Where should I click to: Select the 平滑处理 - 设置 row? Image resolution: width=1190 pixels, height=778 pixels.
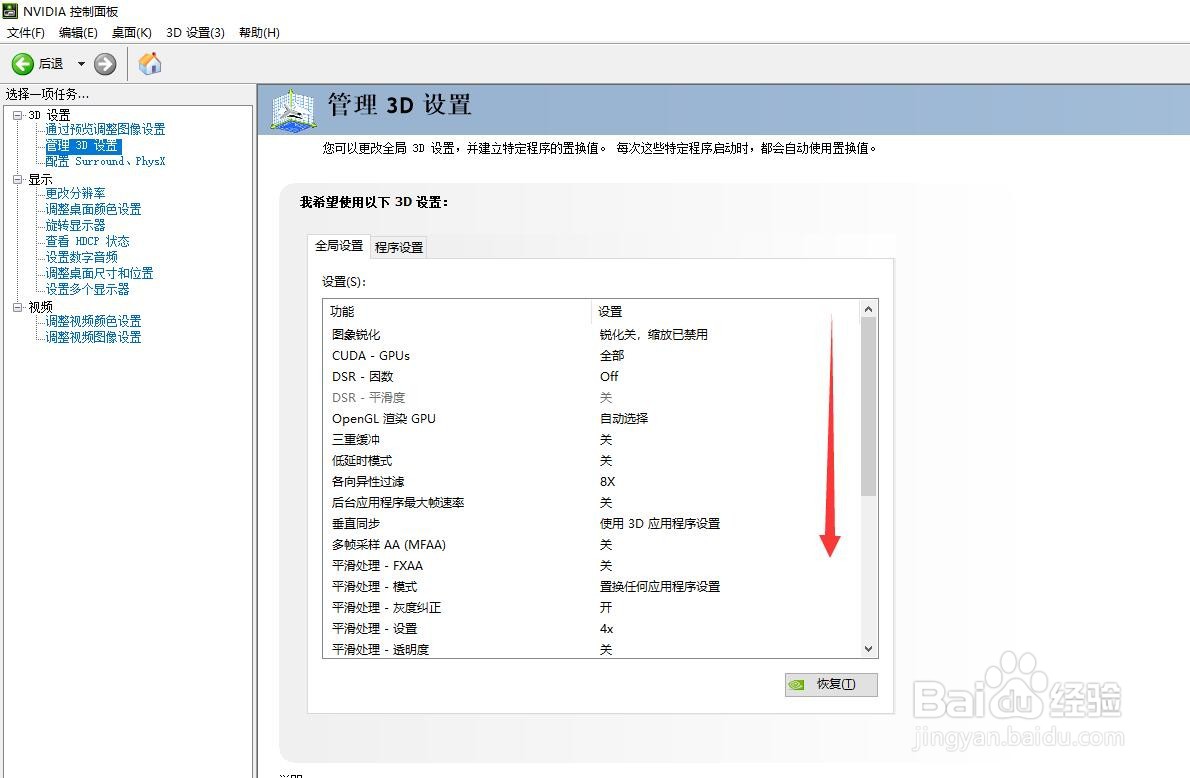(x=591, y=628)
